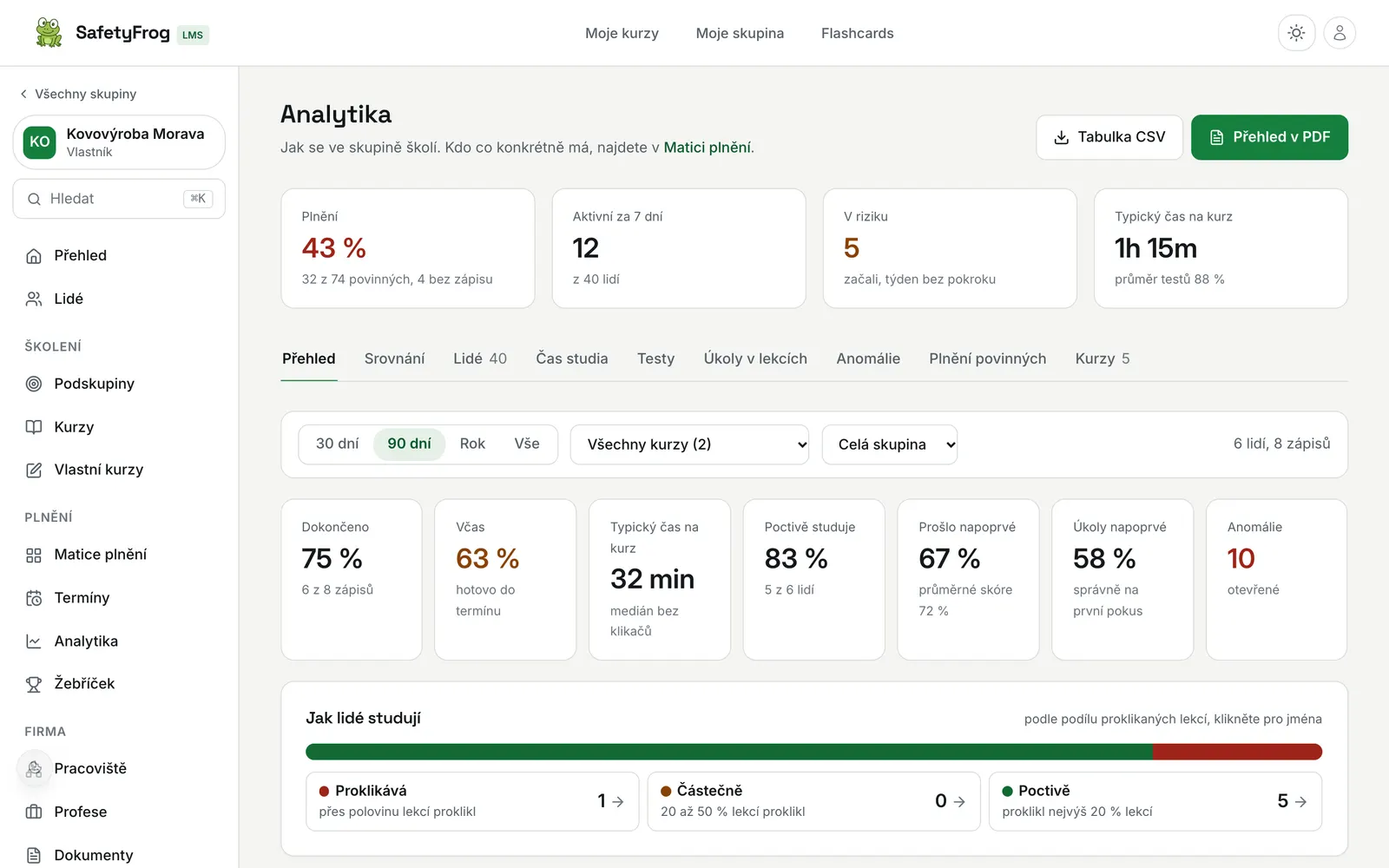Viewport: 1389px width, 868px height.
Task: Click the Termíny calendar icon
Action: pos(34,598)
